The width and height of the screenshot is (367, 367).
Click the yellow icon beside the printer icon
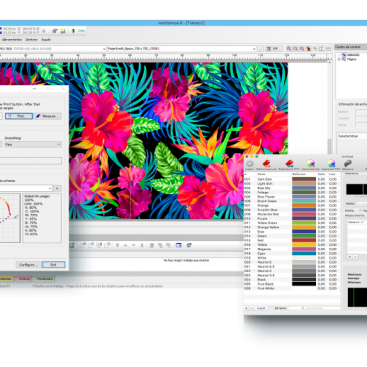[63, 31]
